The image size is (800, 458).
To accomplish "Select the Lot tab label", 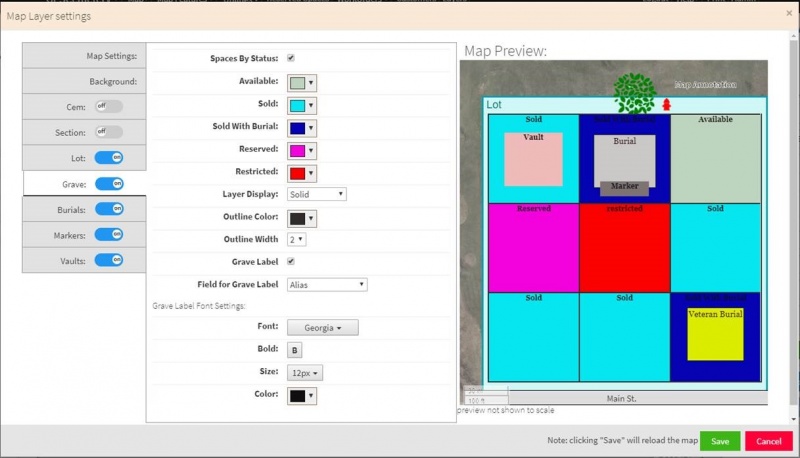I will click(x=78, y=158).
